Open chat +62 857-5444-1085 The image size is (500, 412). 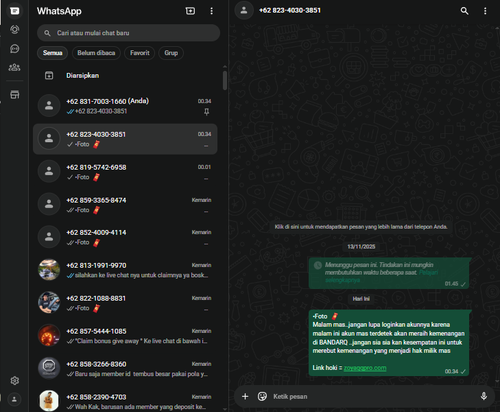(x=125, y=336)
